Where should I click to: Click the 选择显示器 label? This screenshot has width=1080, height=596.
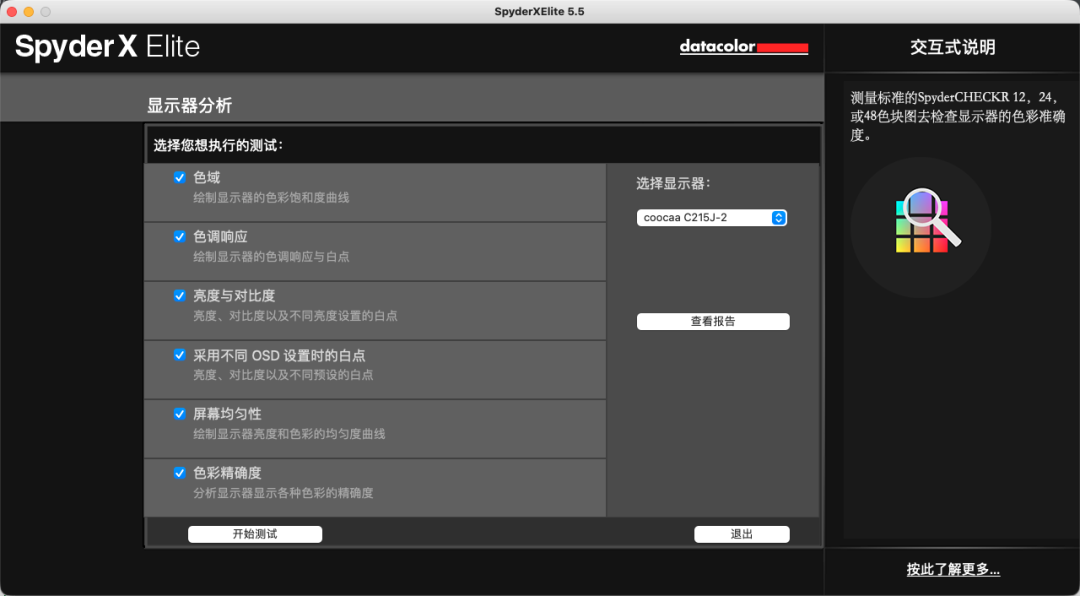673,184
